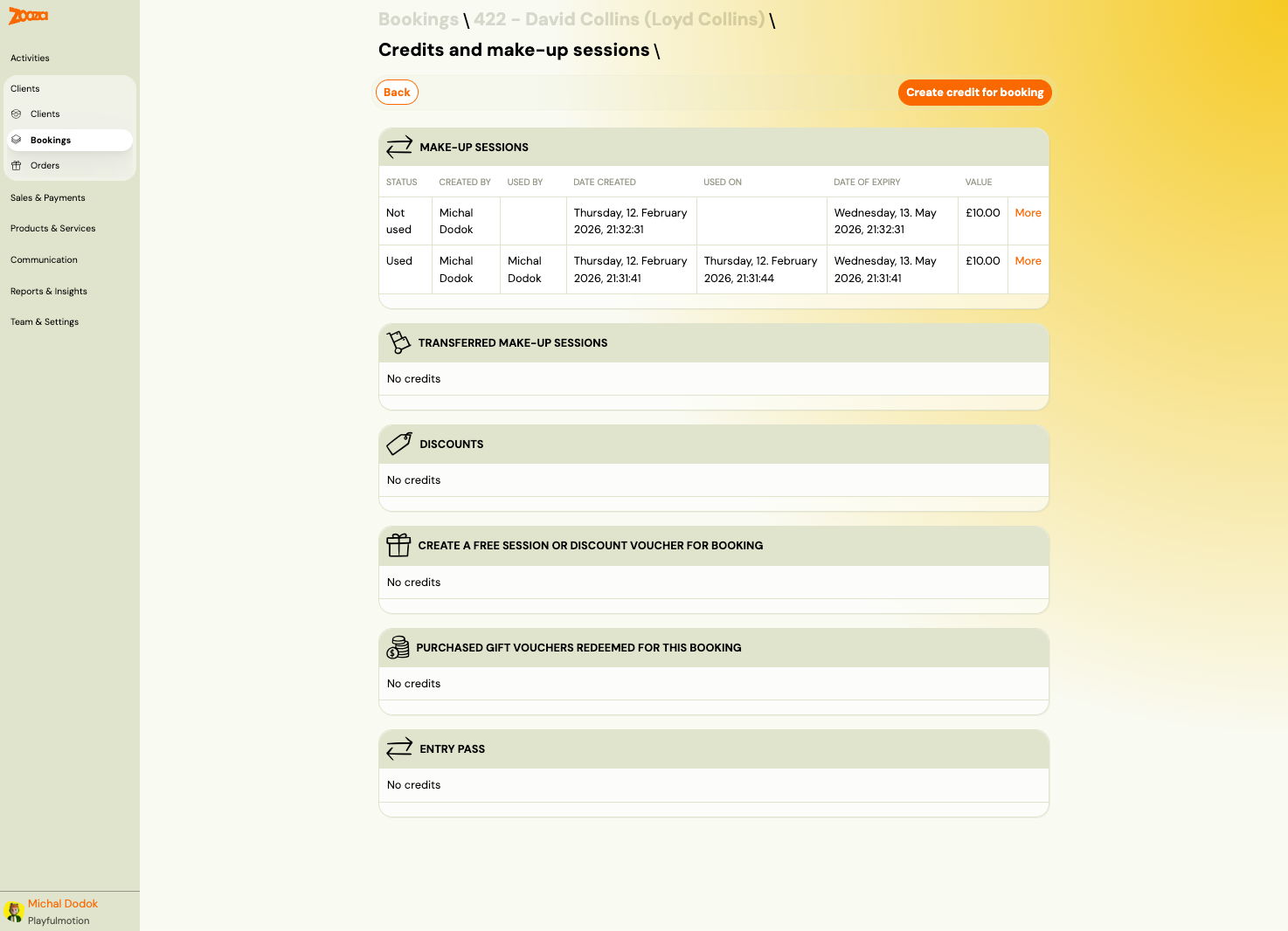This screenshot has width=1288, height=931.
Task: Click the Orders gift icon
Action: [16, 165]
